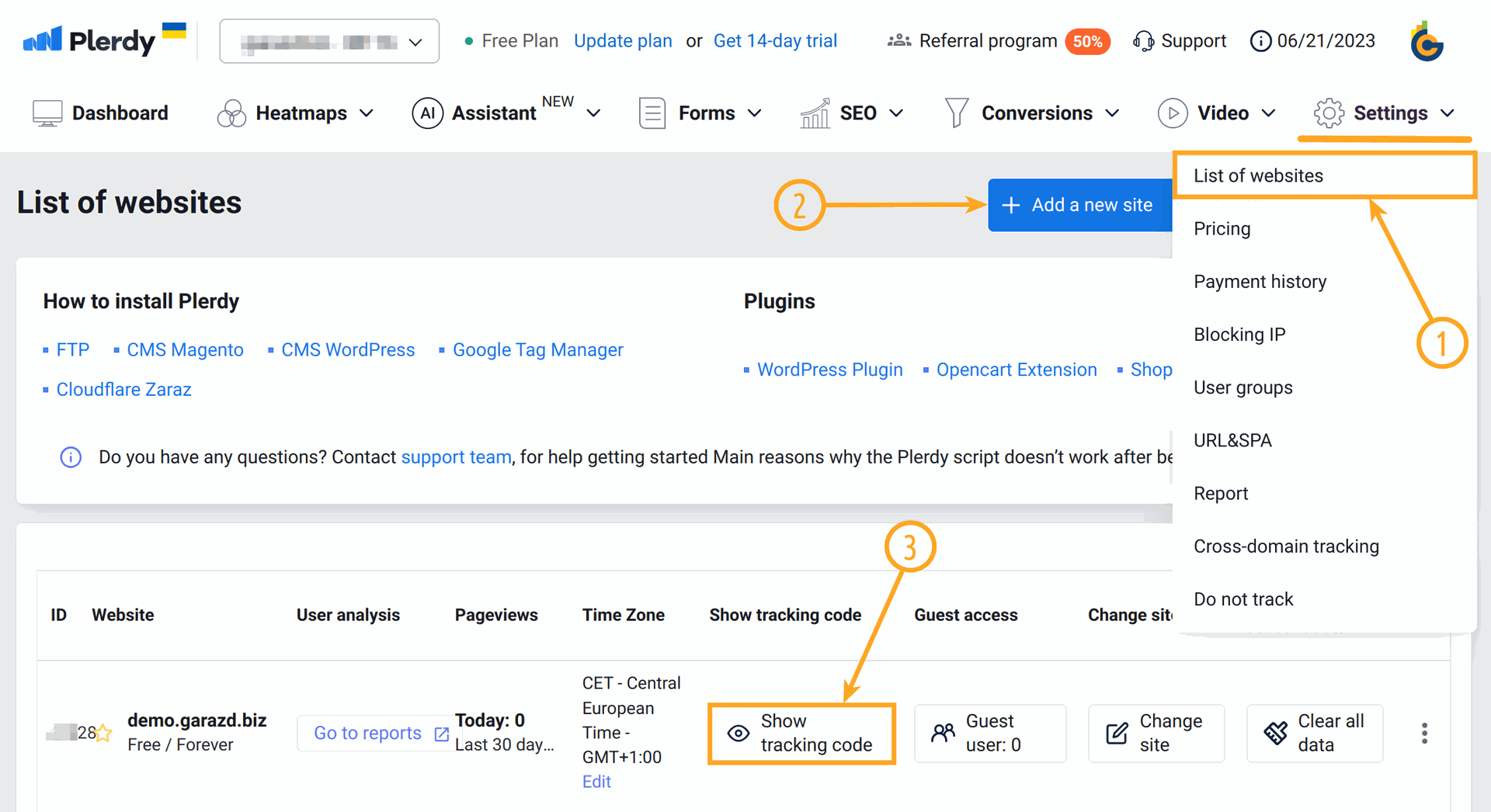Click the plus icon on Add a new site
This screenshot has height=812, width=1491.
click(1010, 205)
